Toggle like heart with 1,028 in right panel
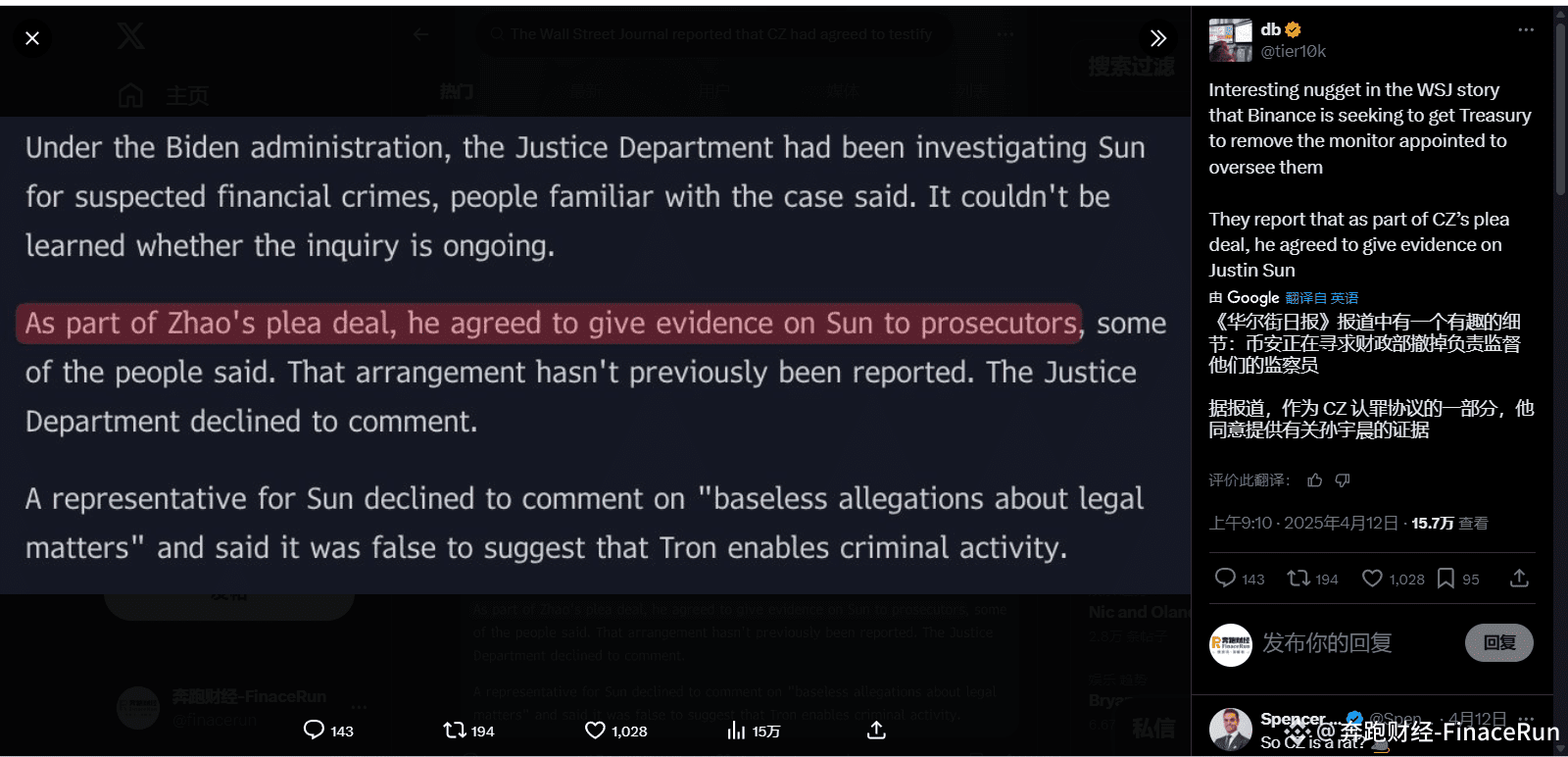1568x757 pixels. pyautogui.click(x=1372, y=579)
